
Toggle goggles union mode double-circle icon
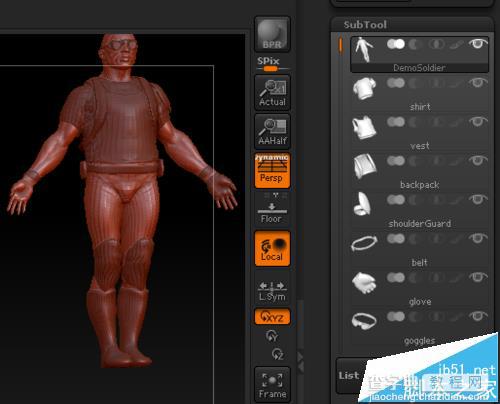pos(396,316)
